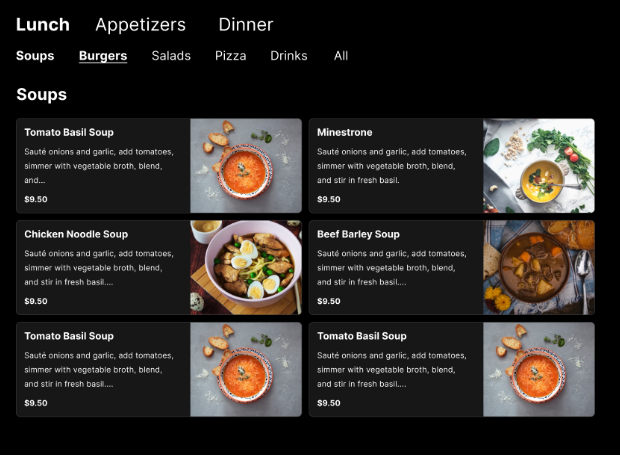620x456 pixels.
Task: Filter menu by Salads
Action: tap(171, 56)
